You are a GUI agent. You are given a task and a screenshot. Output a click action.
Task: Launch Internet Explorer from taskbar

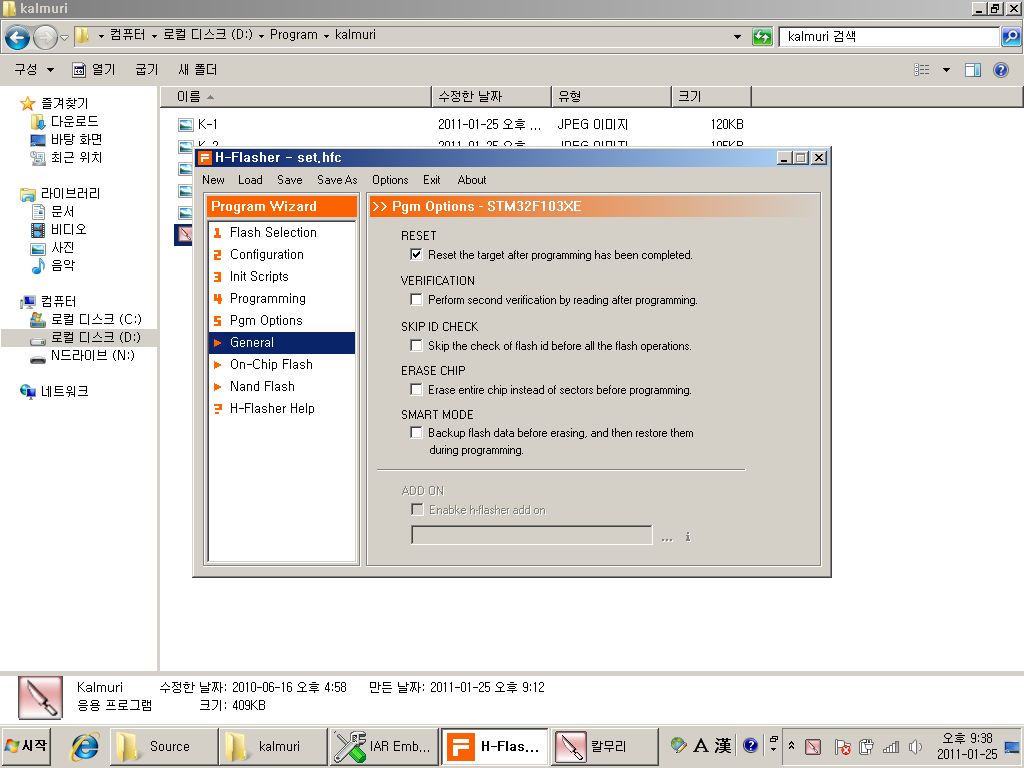tap(85, 746)
